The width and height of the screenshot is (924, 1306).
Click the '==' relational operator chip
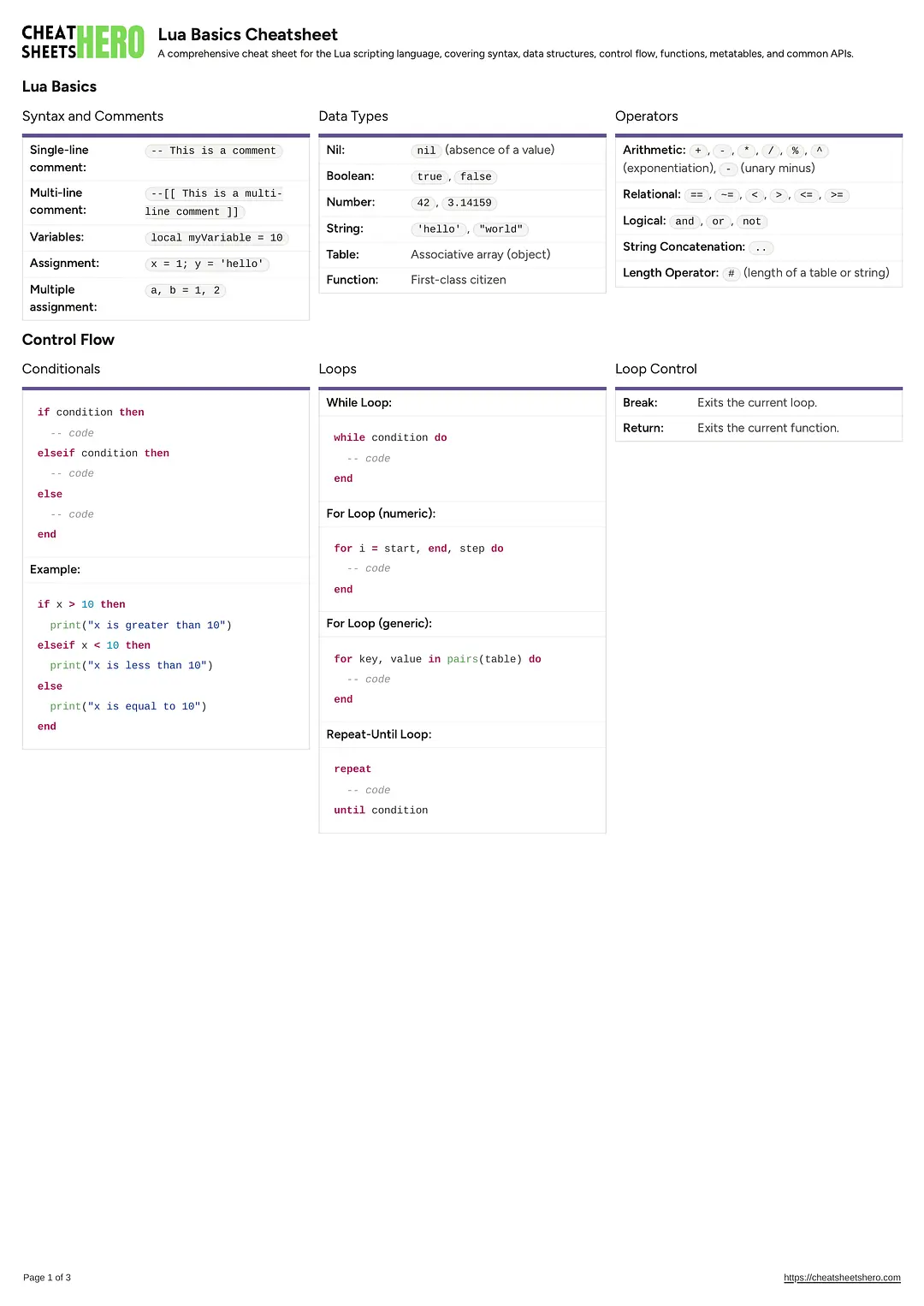(x=696, y=195)
